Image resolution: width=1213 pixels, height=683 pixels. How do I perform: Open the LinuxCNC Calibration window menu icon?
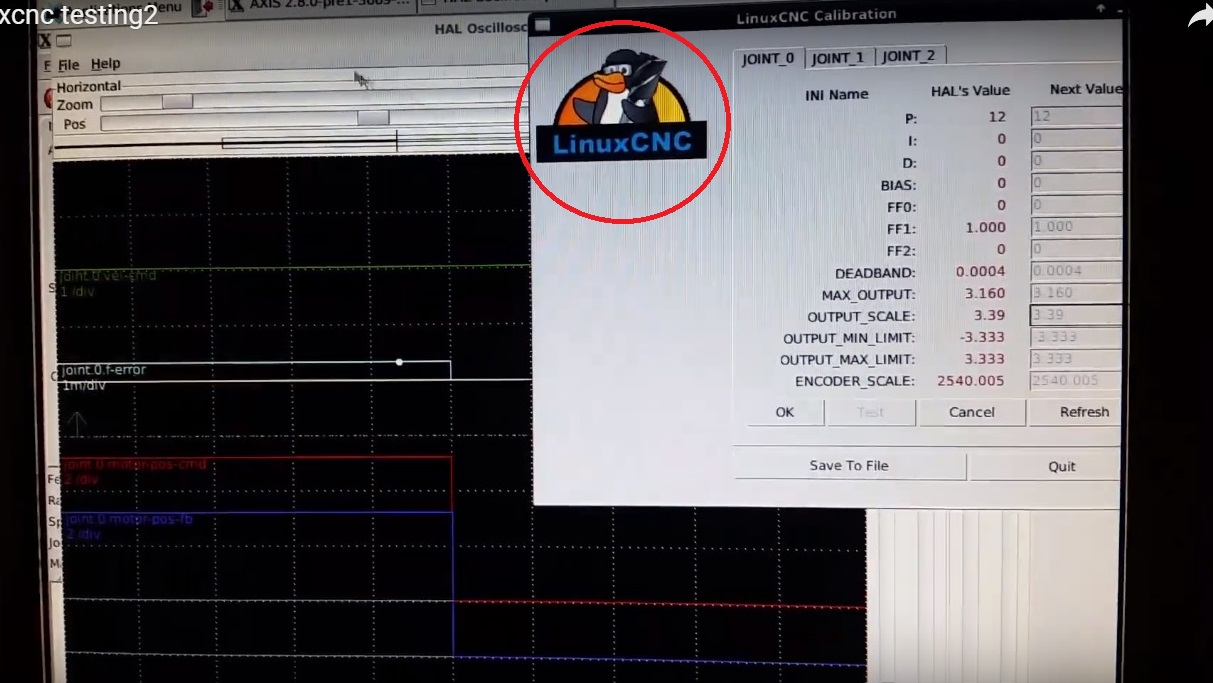coord(542,24)
